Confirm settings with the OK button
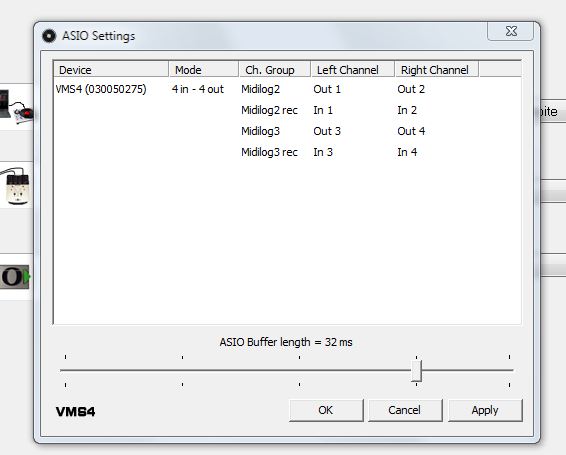The image size is (566, 455). click(326, 410)
